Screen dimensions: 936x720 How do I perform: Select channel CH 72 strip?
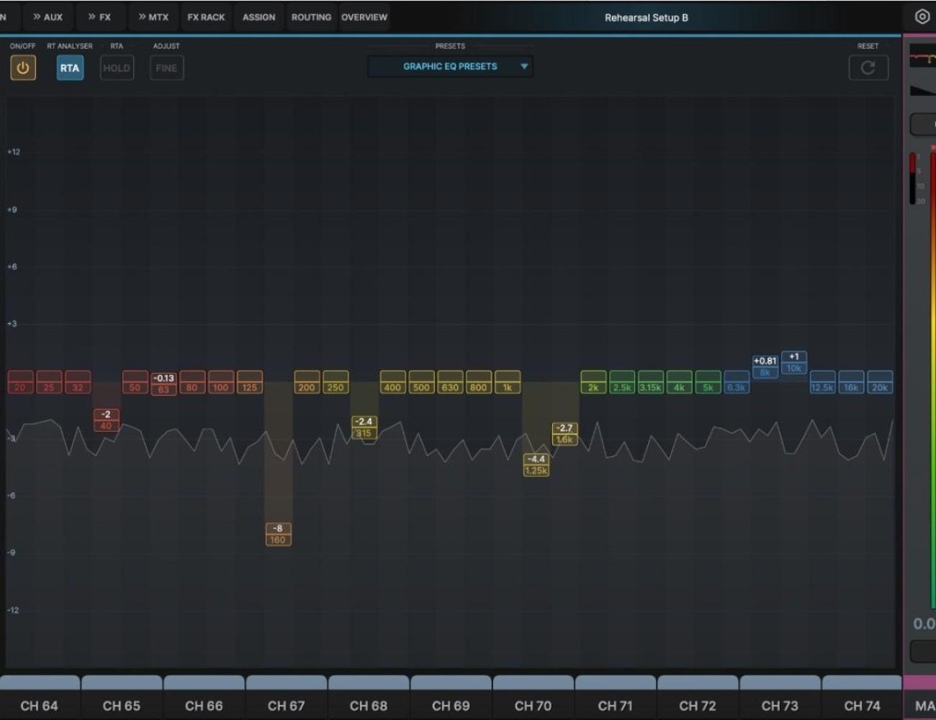click(697, 705)
